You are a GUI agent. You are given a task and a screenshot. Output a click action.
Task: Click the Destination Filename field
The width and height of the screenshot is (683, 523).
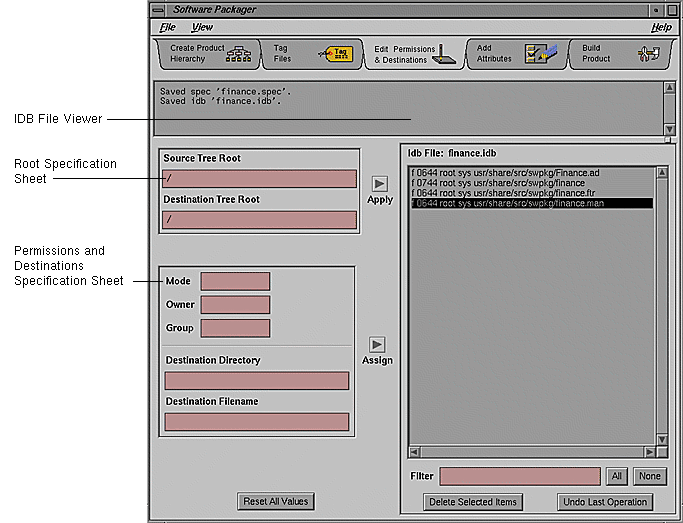tap(257, 422)
